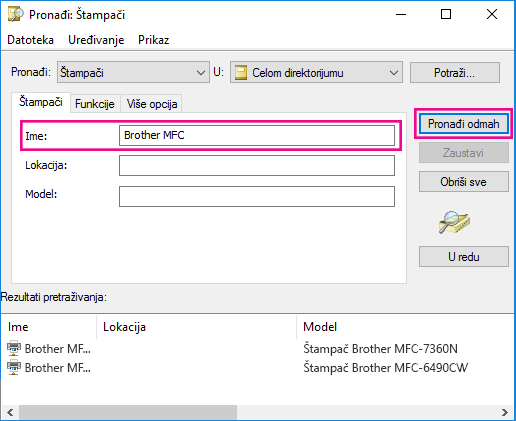The image size is (516, 421).
Task: Select the Štampači tab
Action: tap(41, 102)
